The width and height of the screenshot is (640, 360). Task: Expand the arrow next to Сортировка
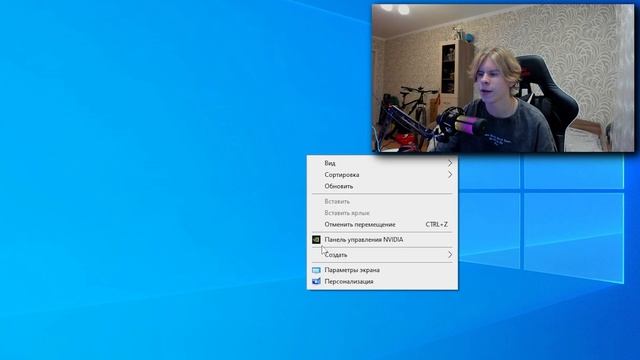(x=450, y=175)
